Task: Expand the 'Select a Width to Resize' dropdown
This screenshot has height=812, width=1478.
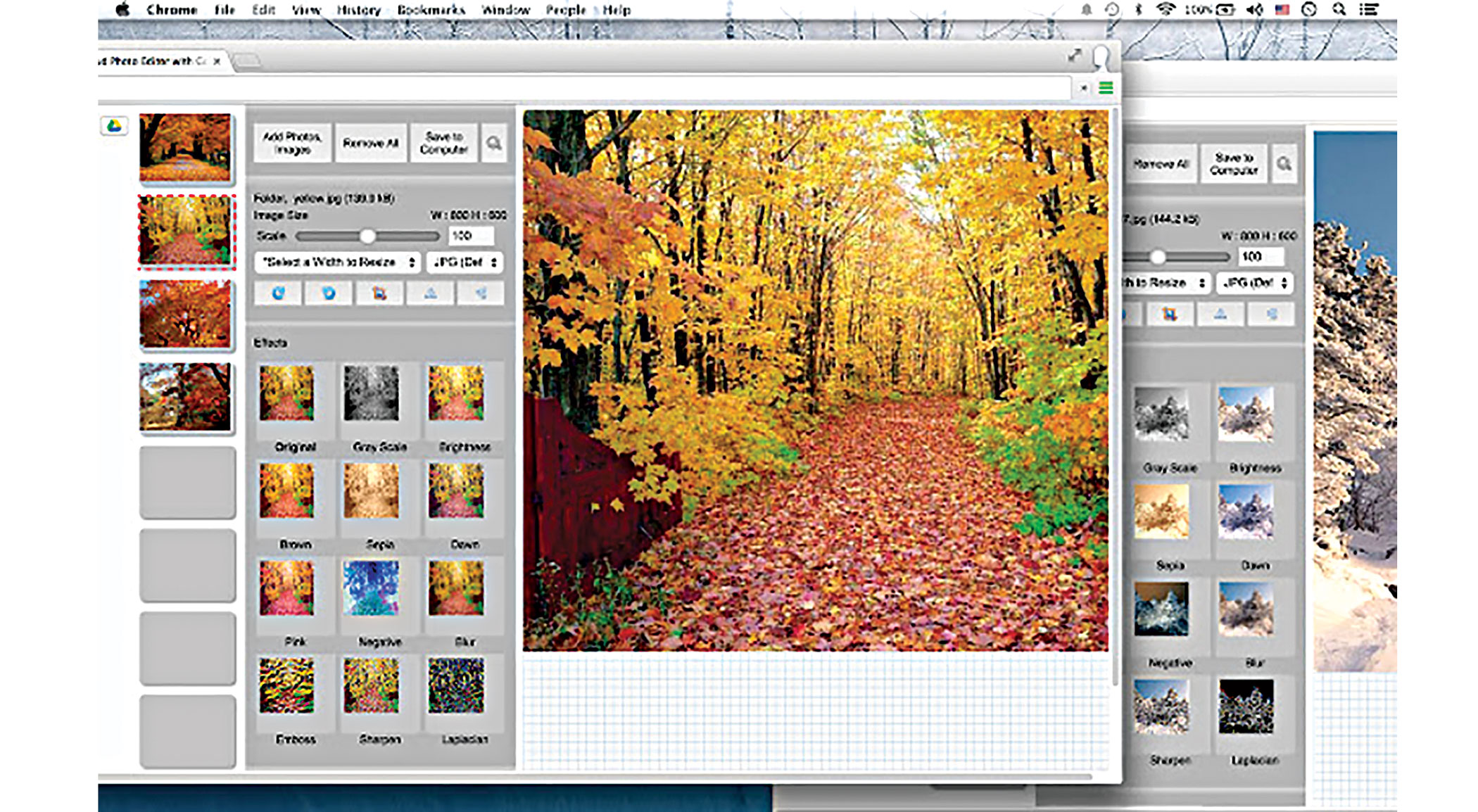Action: click(x=338, y=262)
